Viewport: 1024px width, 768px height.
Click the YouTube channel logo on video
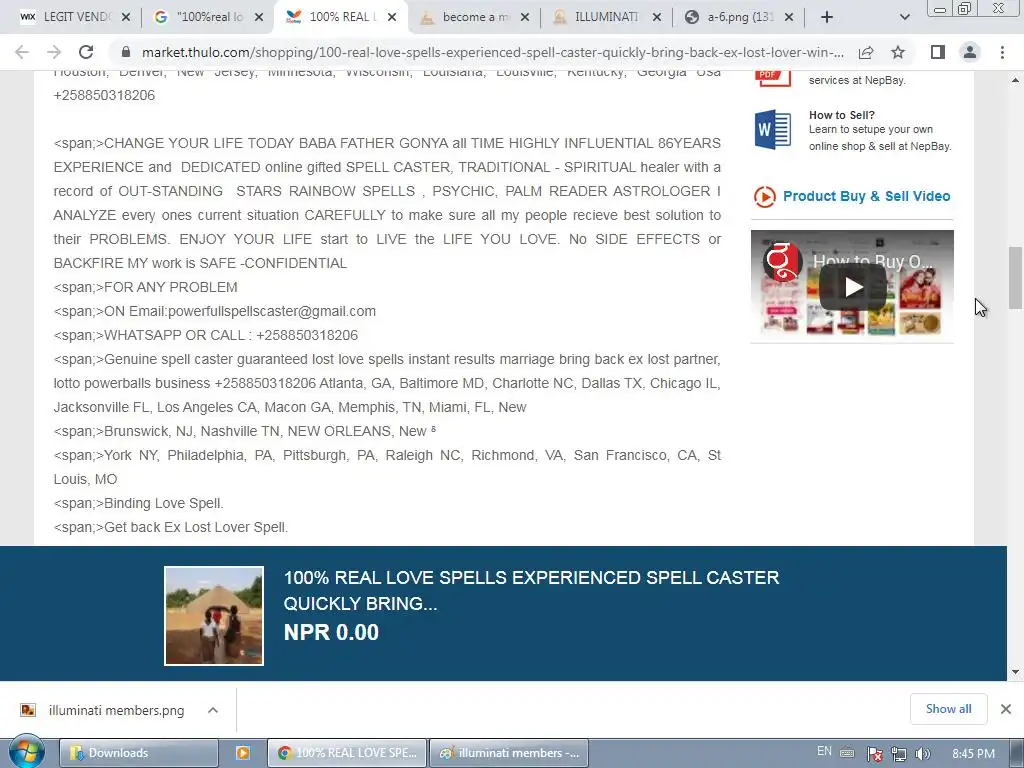(782, 261)
